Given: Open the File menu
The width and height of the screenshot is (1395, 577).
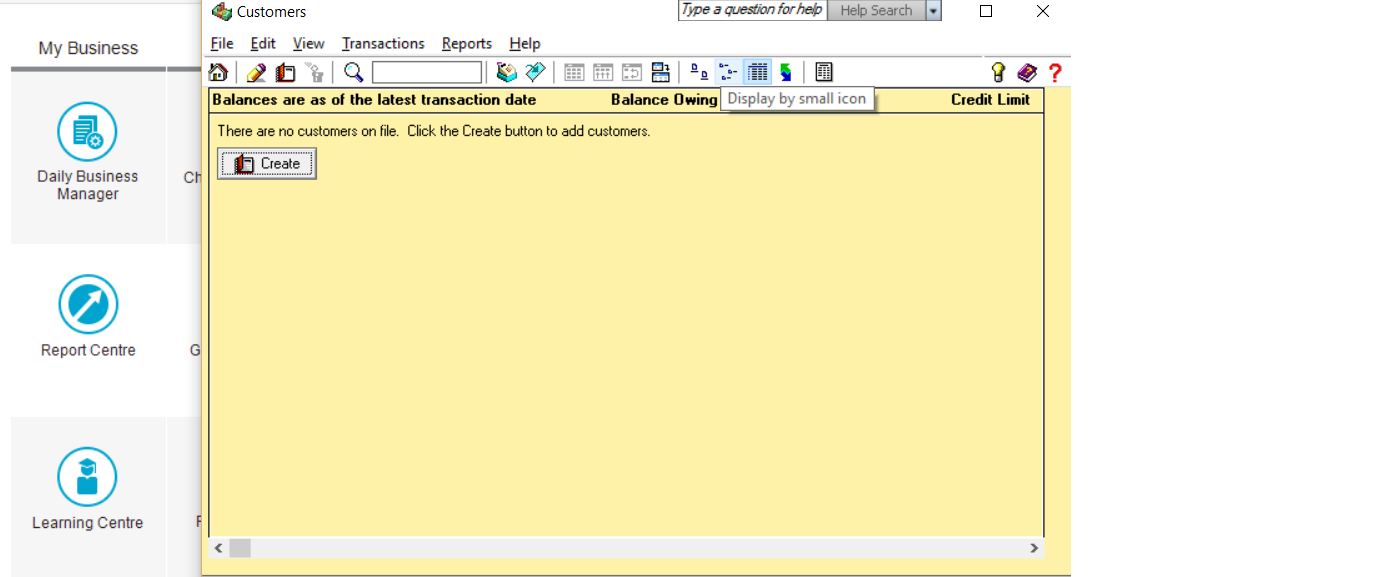Looking at the screenshot, I should coord(222,43).
